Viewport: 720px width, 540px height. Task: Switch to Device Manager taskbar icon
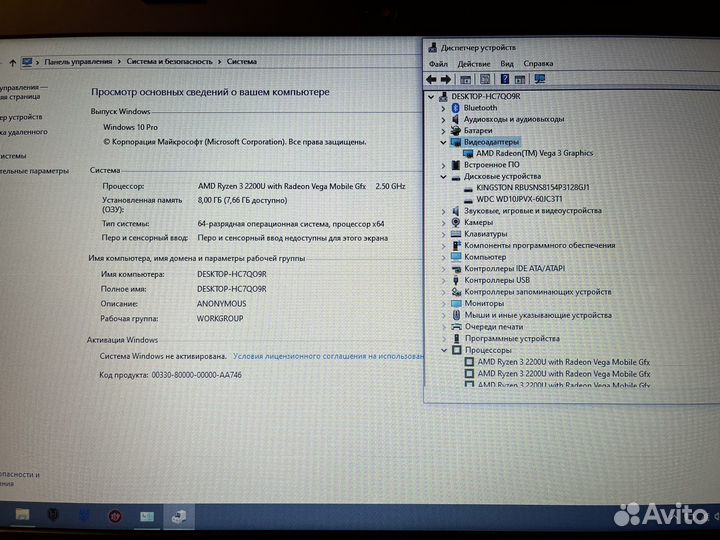pyautogui.click(x=179, y=516)
